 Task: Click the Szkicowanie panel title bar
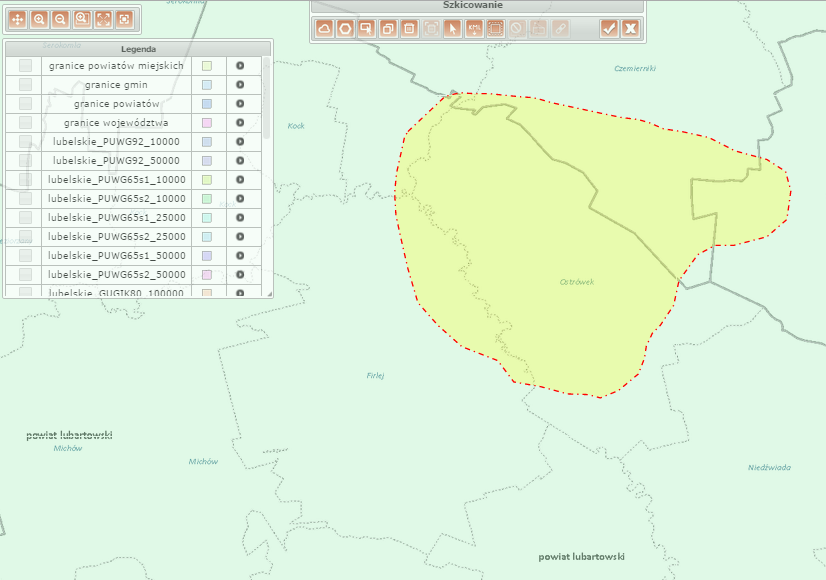477,5
